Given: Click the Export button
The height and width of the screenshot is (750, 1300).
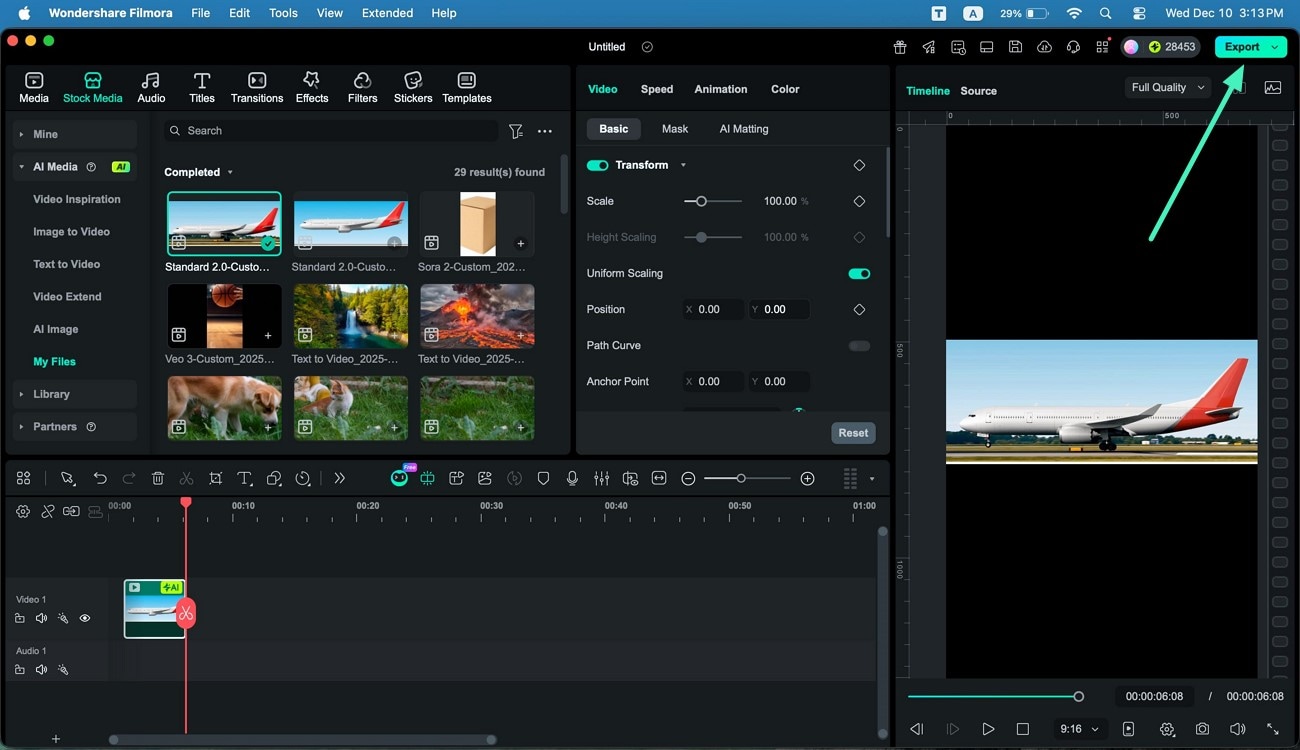Looking at the screenshot, I should (x=1243, y=46).
